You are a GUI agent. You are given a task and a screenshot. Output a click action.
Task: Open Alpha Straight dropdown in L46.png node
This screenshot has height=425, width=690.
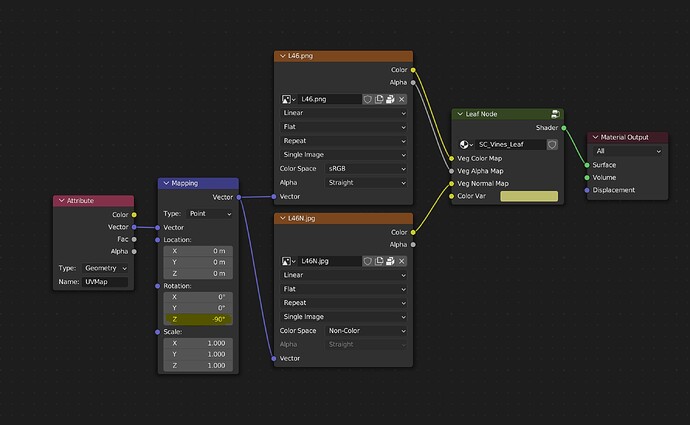coord(366,183)
